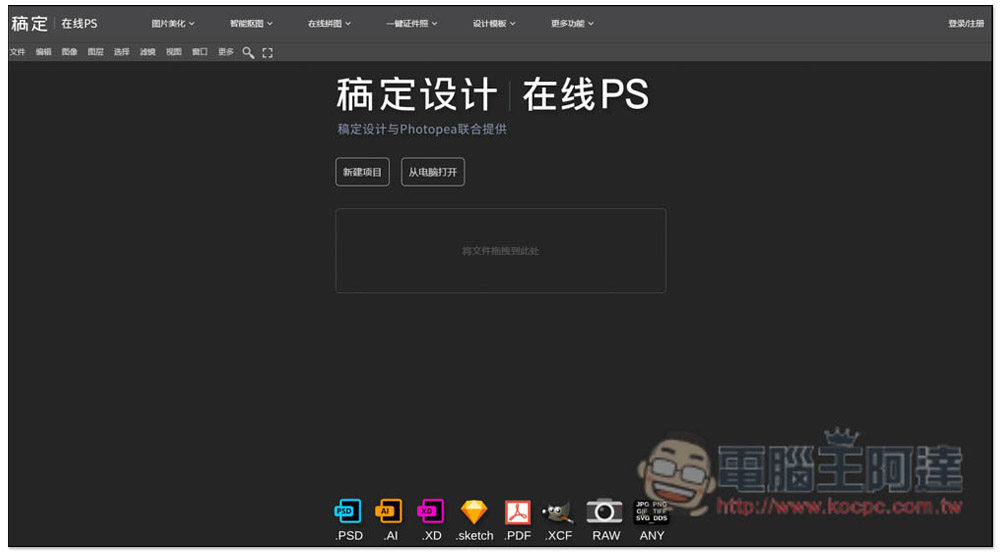Screen dimensions: 1000x553
Task: Click the 稿定设计与Photopea联合提供 text
Action: tap(422, 129)
